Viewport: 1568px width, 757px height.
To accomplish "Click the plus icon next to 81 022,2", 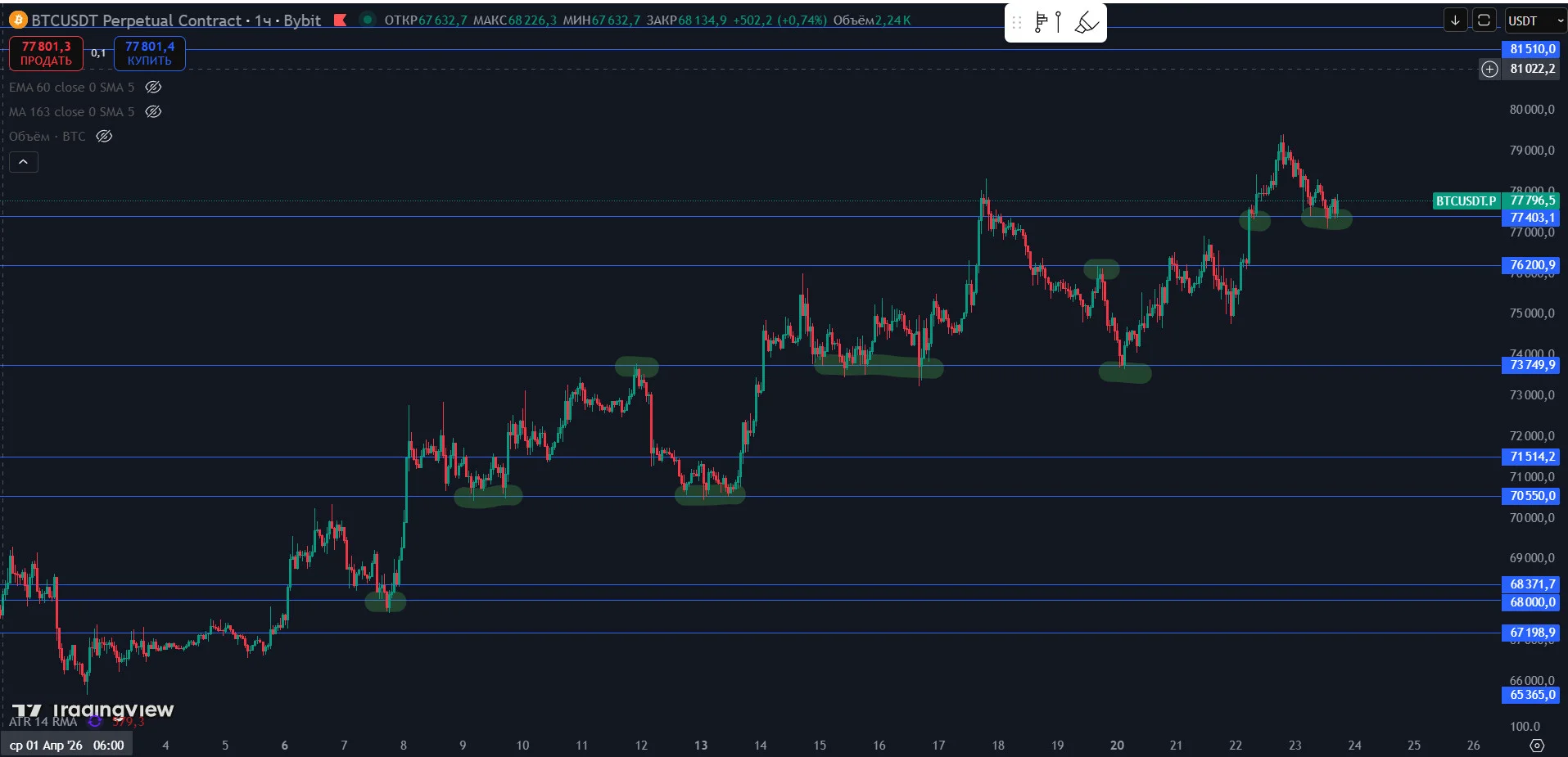I will (1489, 70).
